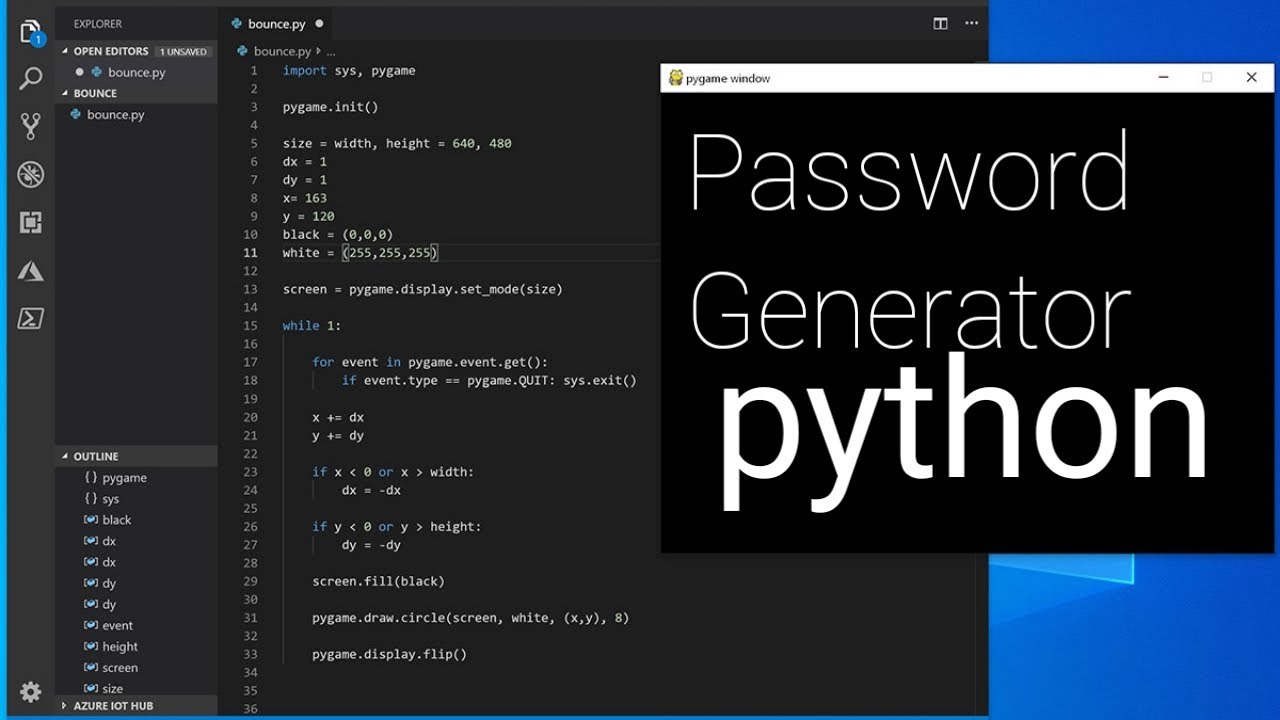Click the 'if x < 0 or x > width:' line
This screenshot has width=1280, height=720.
(393, 471)
